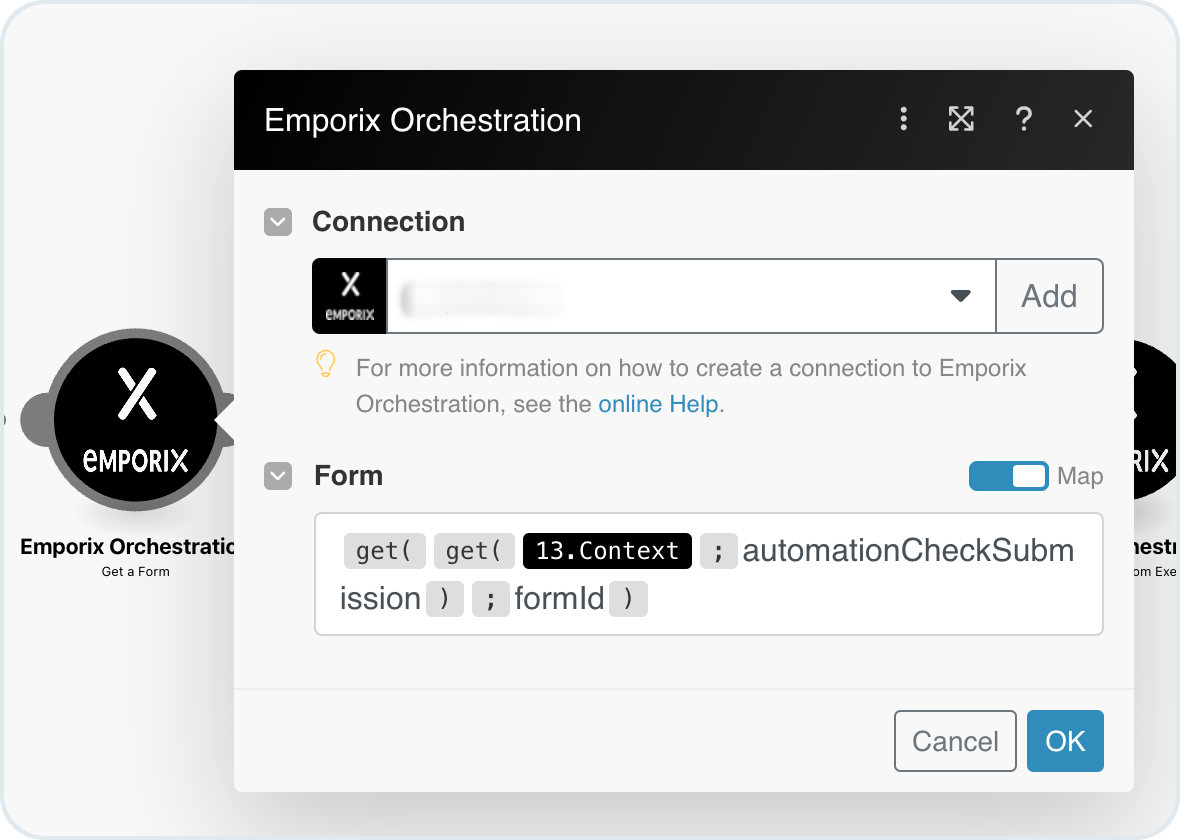The width and height of the screenshot is (1180, 840).
Task: Click the formId text in Form field
Action: [x=559, y=599]
